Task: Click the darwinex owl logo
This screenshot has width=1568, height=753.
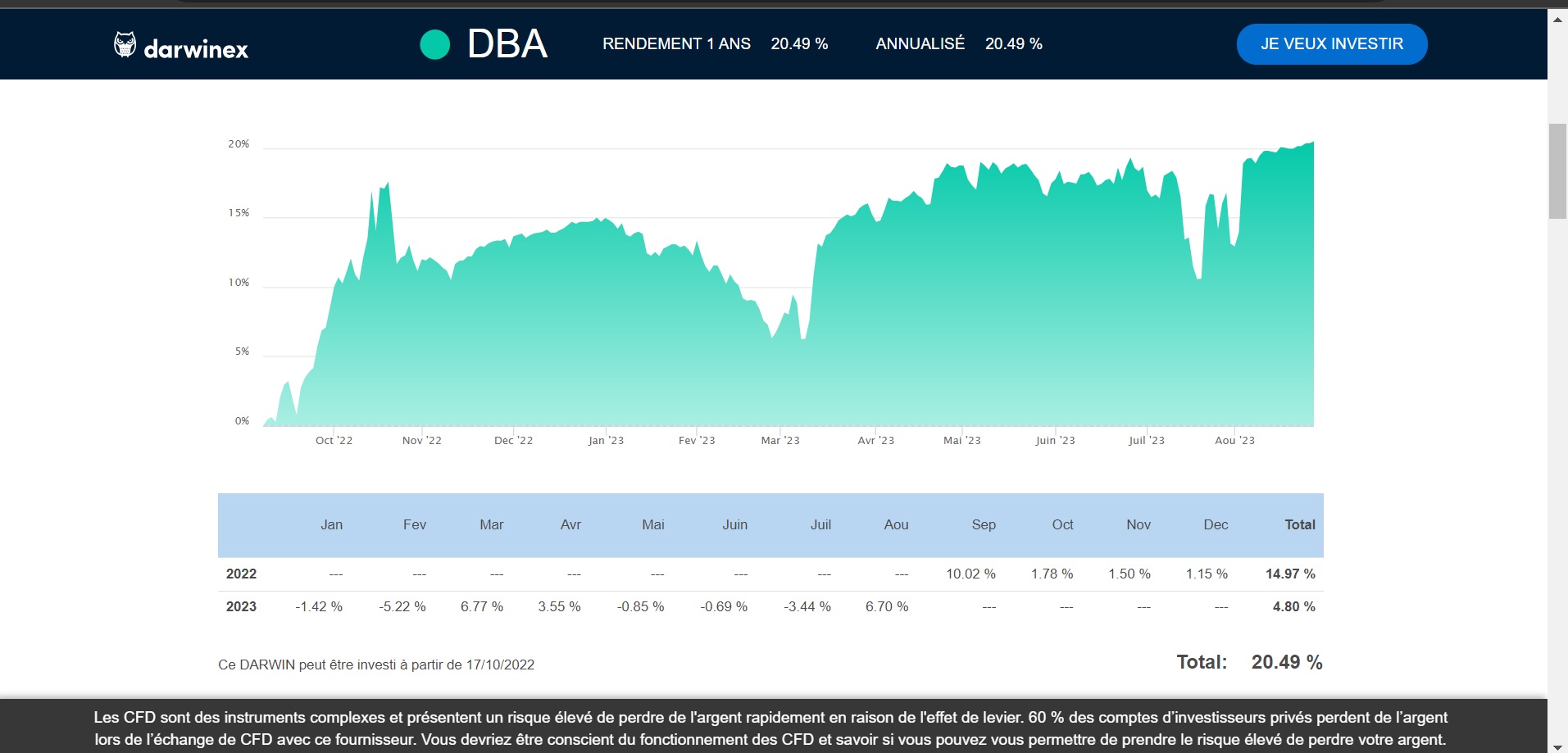Action: [125, 44]
